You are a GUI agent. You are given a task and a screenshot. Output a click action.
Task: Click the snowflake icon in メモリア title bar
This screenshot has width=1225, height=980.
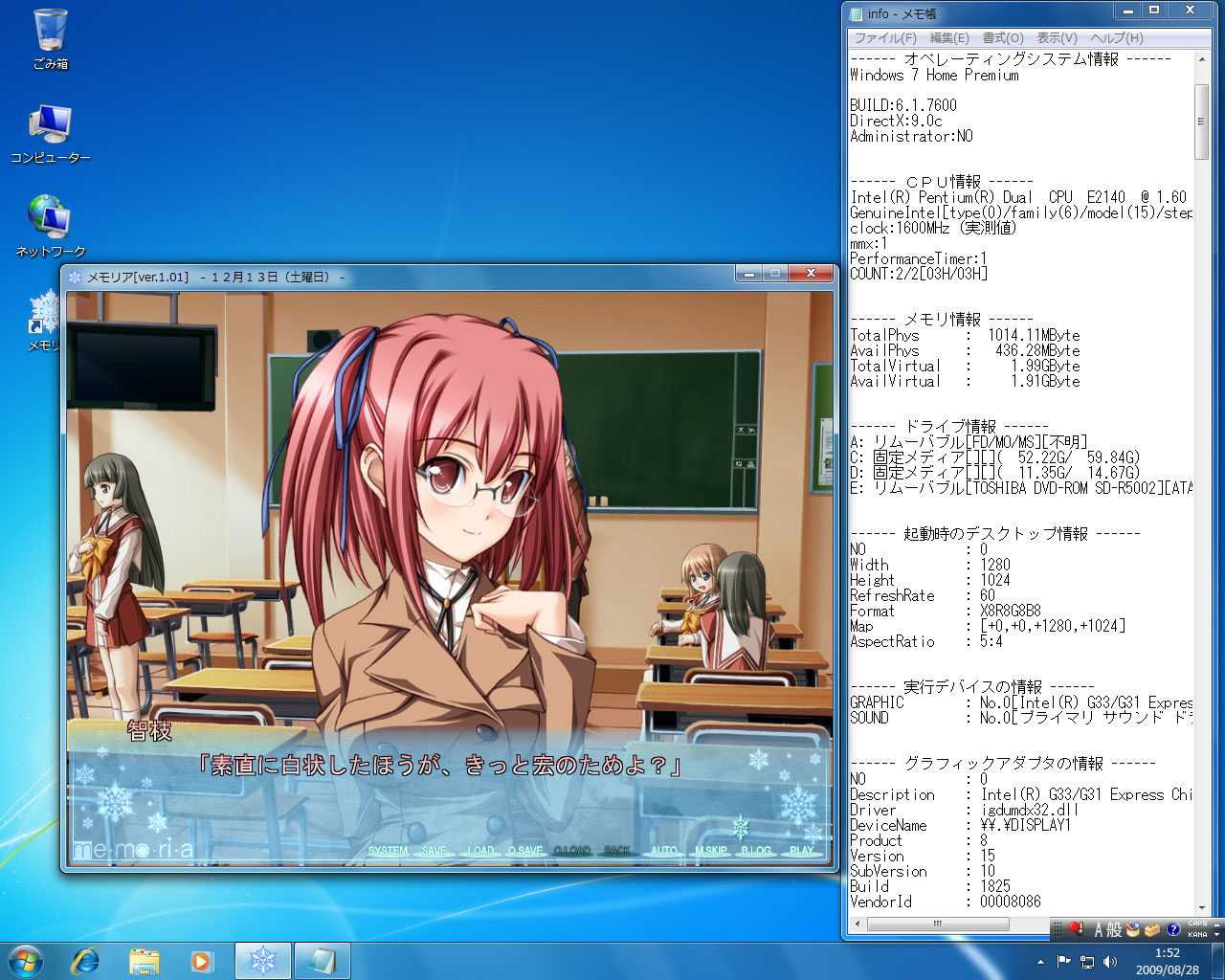click(75, 277)
